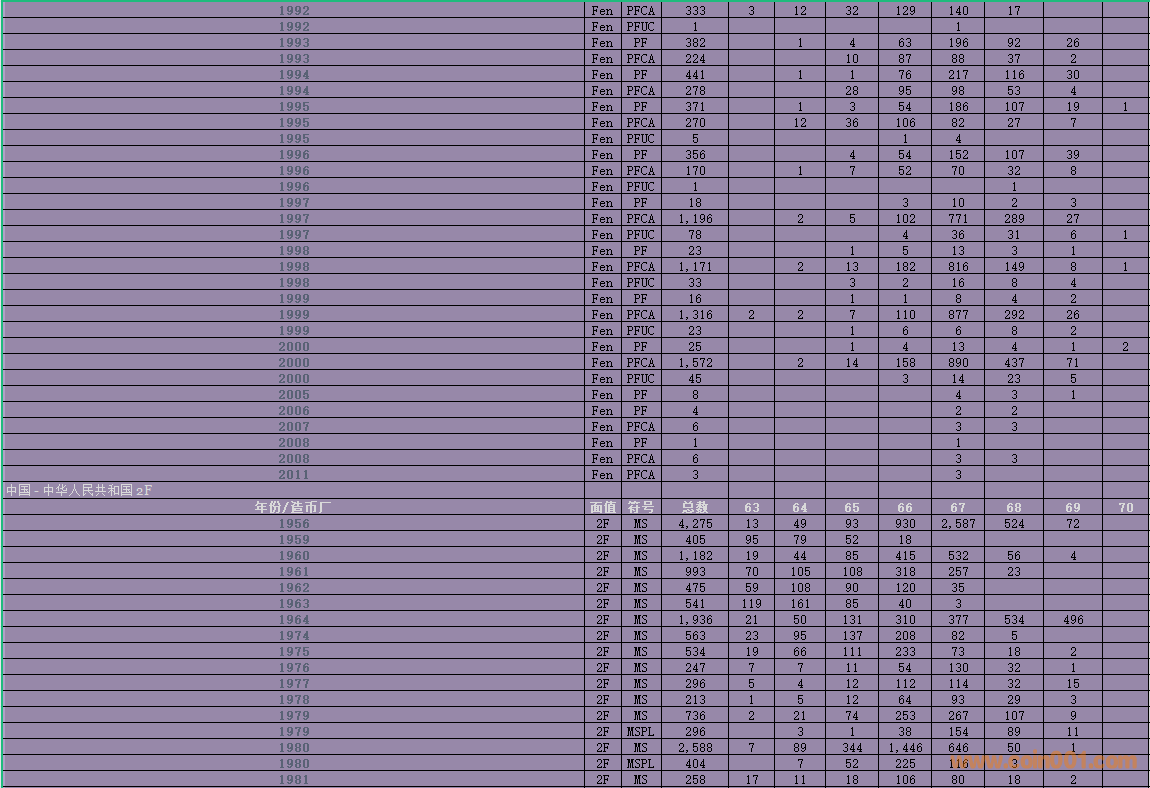Open the 中国 - 中华人民共和国 2F section title
This screenshot has height=788, width=1150.
point(79,490)
